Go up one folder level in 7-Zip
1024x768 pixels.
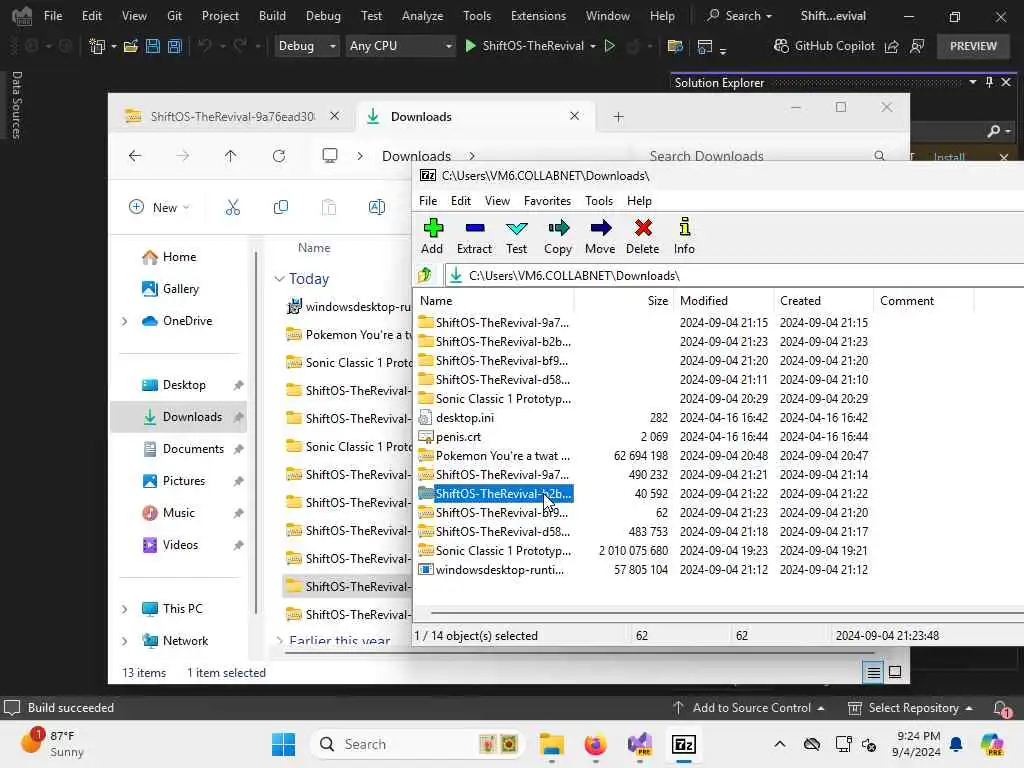click(425, 276)
